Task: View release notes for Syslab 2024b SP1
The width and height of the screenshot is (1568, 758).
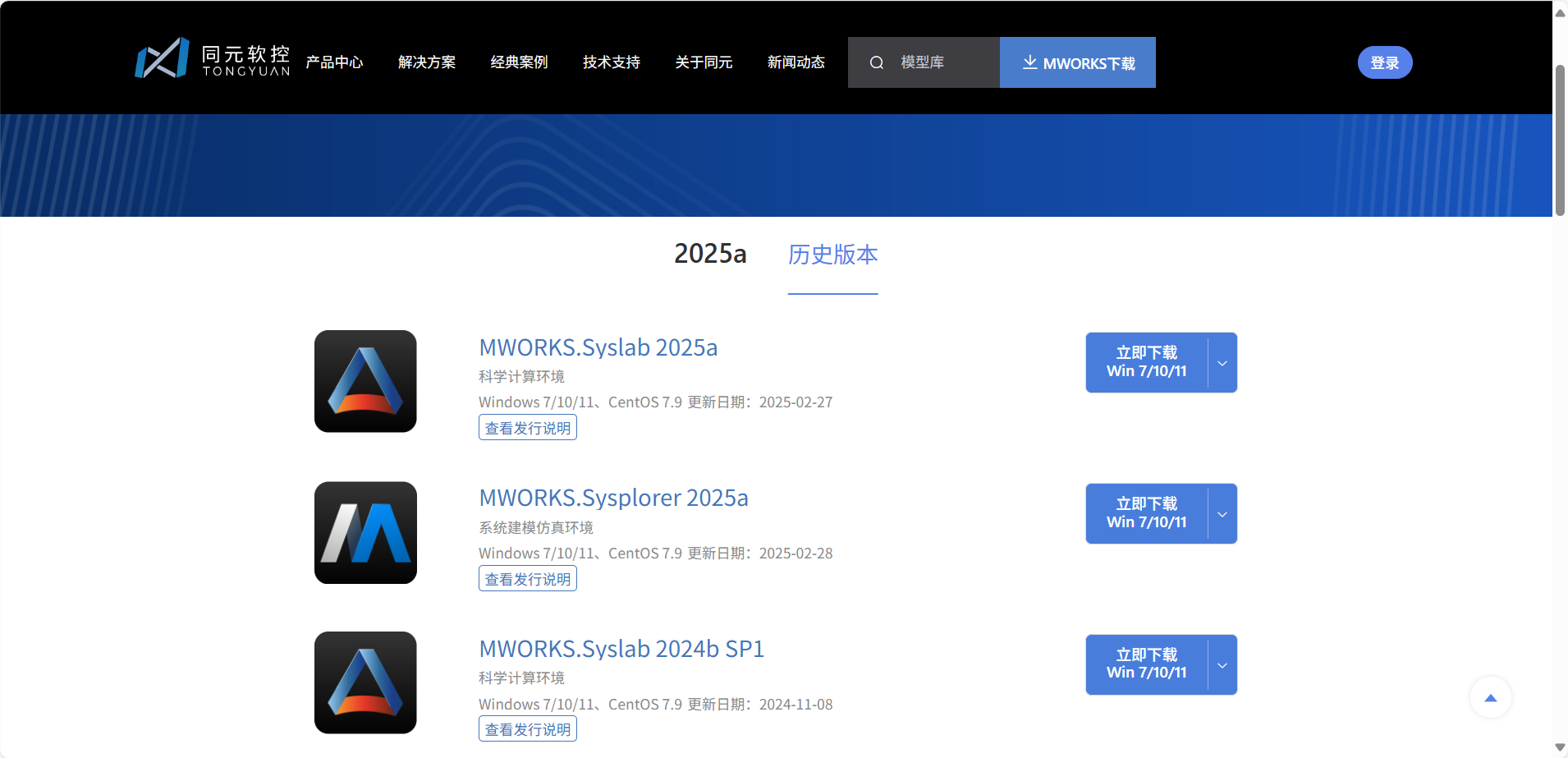Action: (x=528, y=729)
